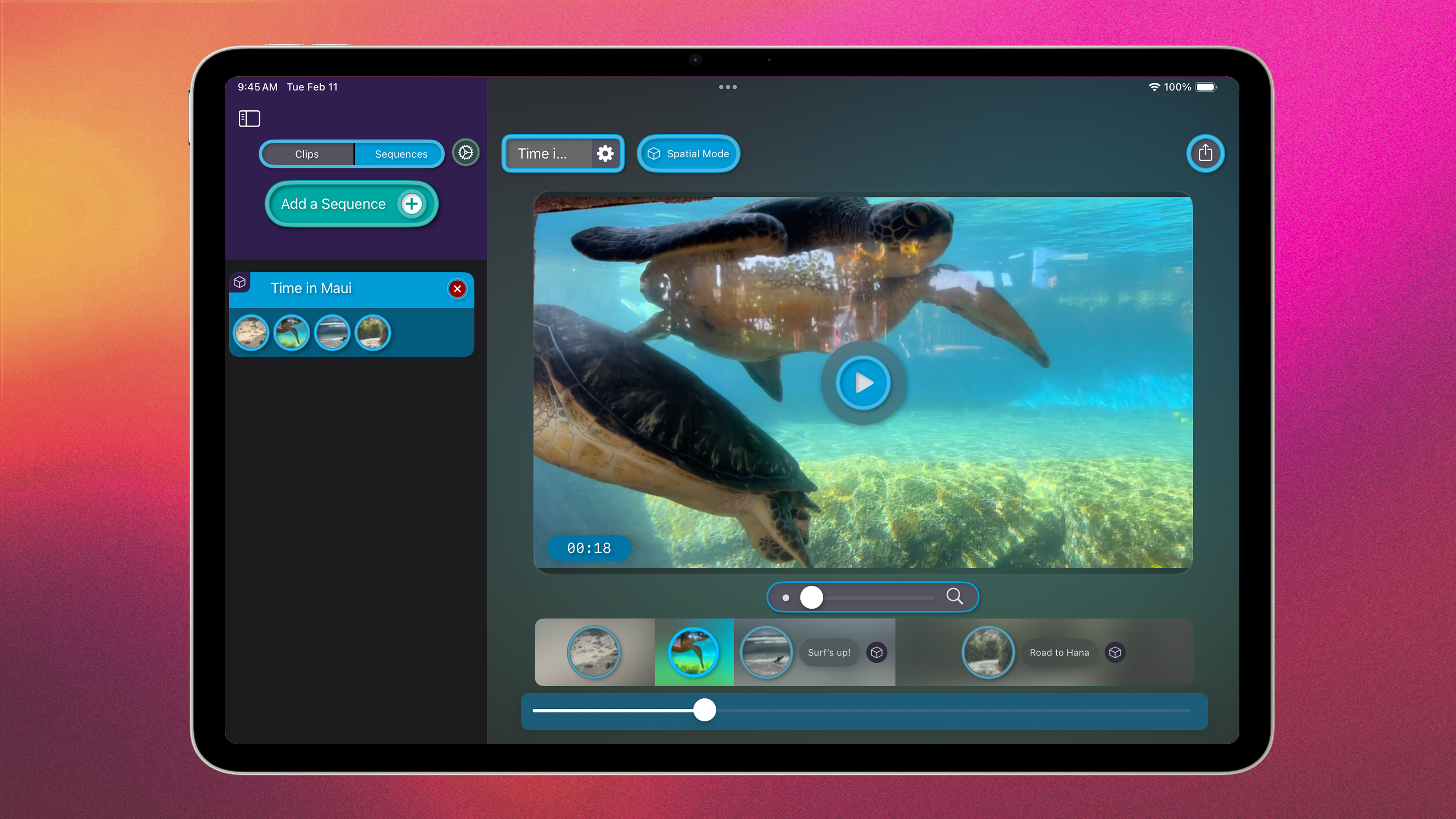Select the surf thumbnail in the Time in Maui sequence

(333, 333)
